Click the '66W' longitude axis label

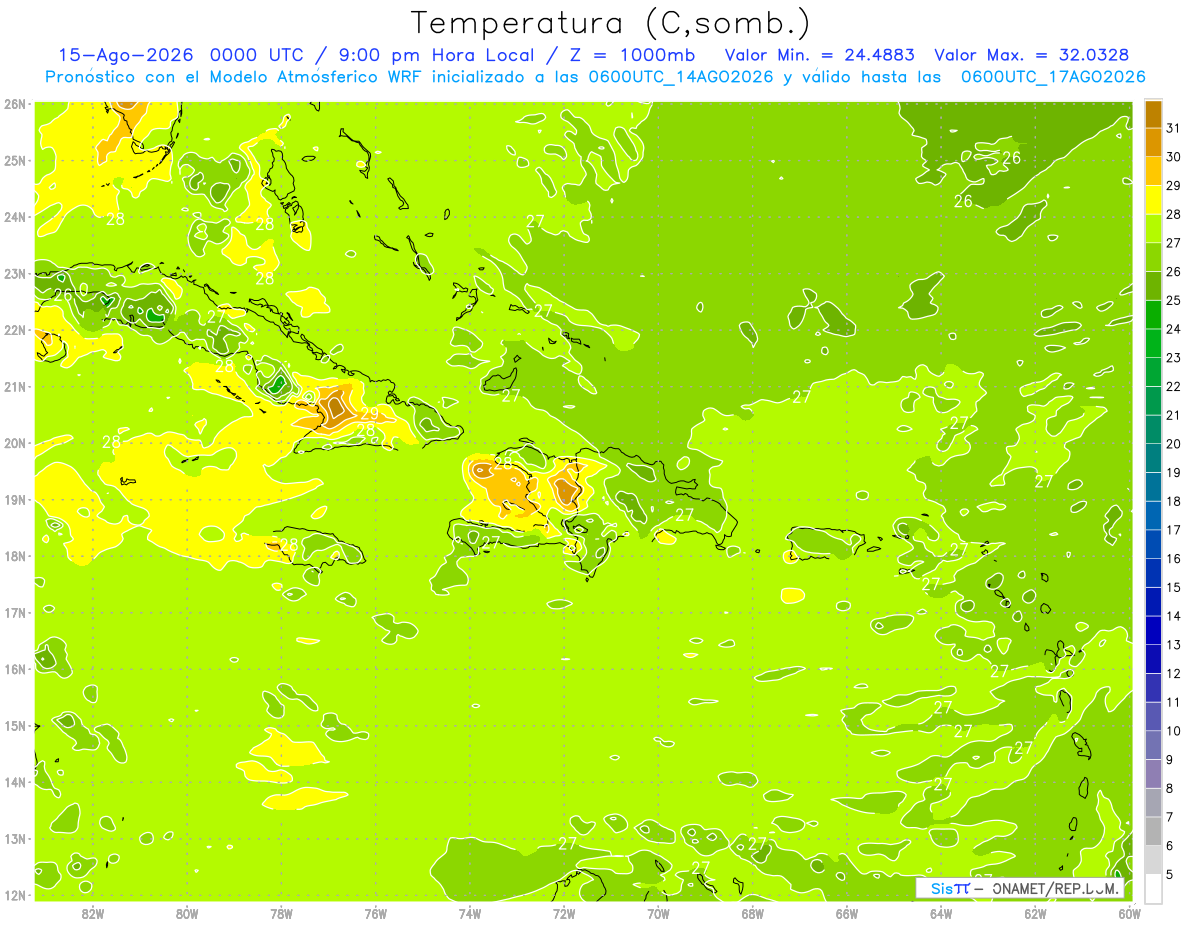pos(847,913)
